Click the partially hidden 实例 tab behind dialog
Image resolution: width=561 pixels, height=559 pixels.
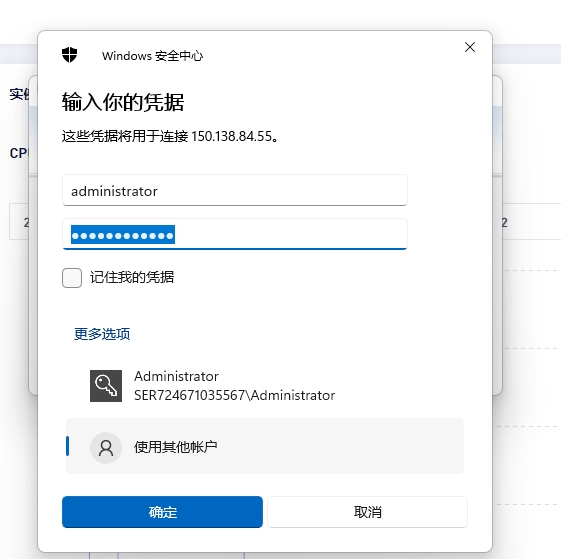point(19,94)
